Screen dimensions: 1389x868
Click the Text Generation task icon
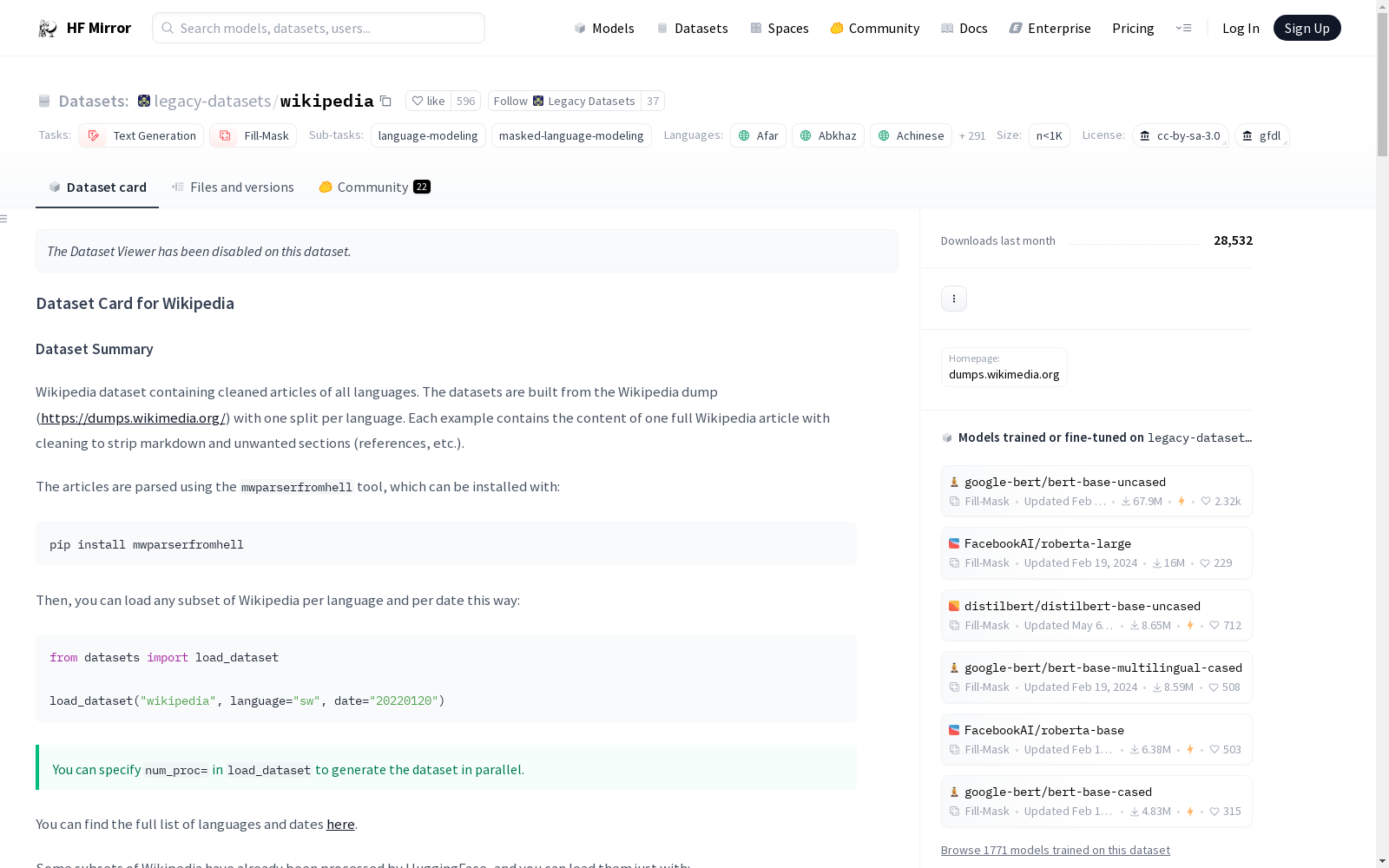[94, 135]
